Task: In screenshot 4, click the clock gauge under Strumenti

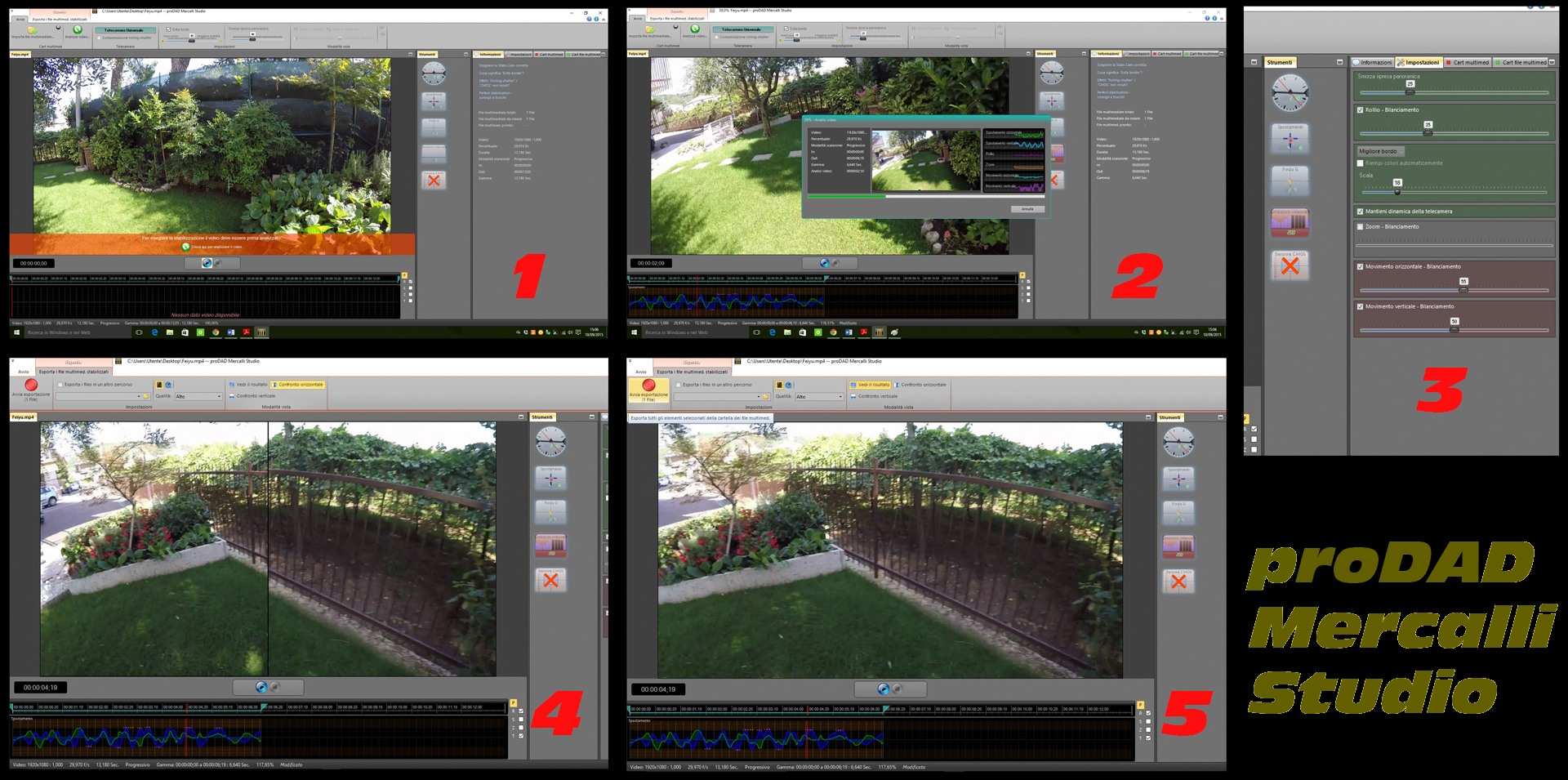Action: point(550,442)
